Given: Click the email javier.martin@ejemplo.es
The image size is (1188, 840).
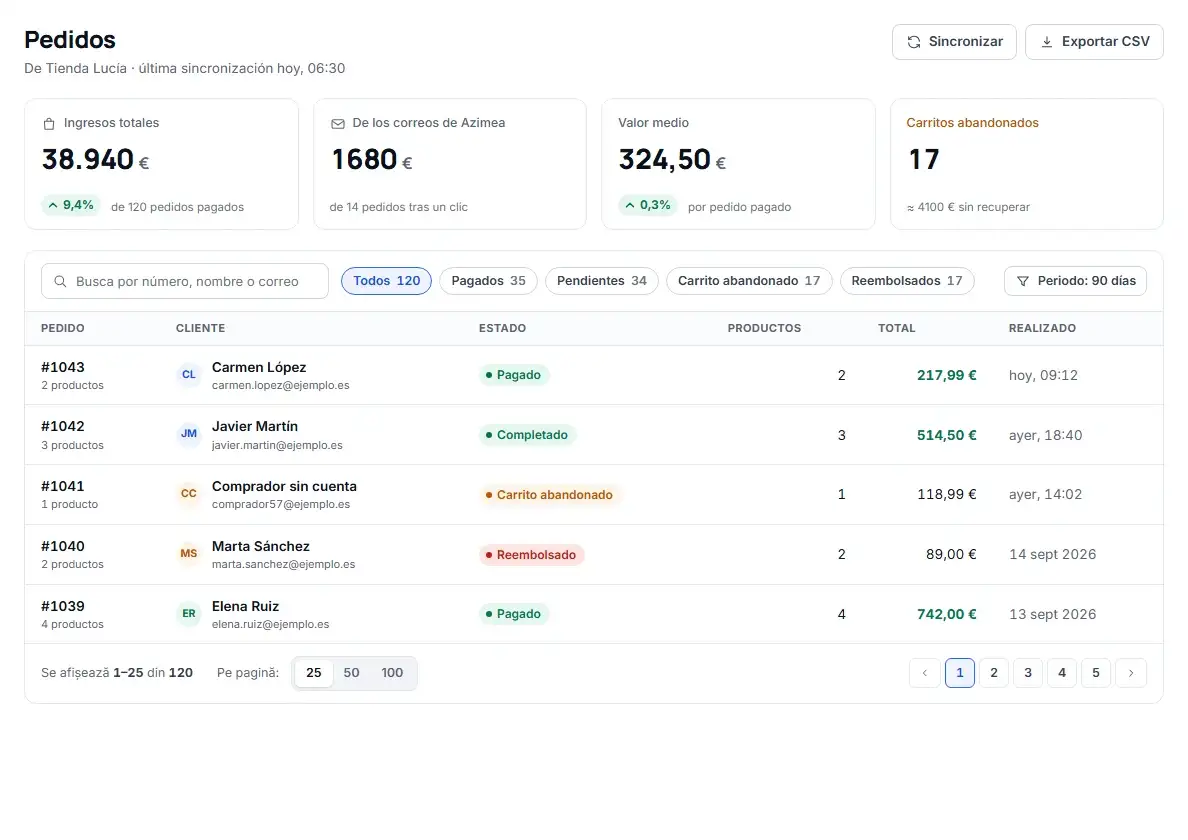Looking at the screenshot, I should (277, 445).
